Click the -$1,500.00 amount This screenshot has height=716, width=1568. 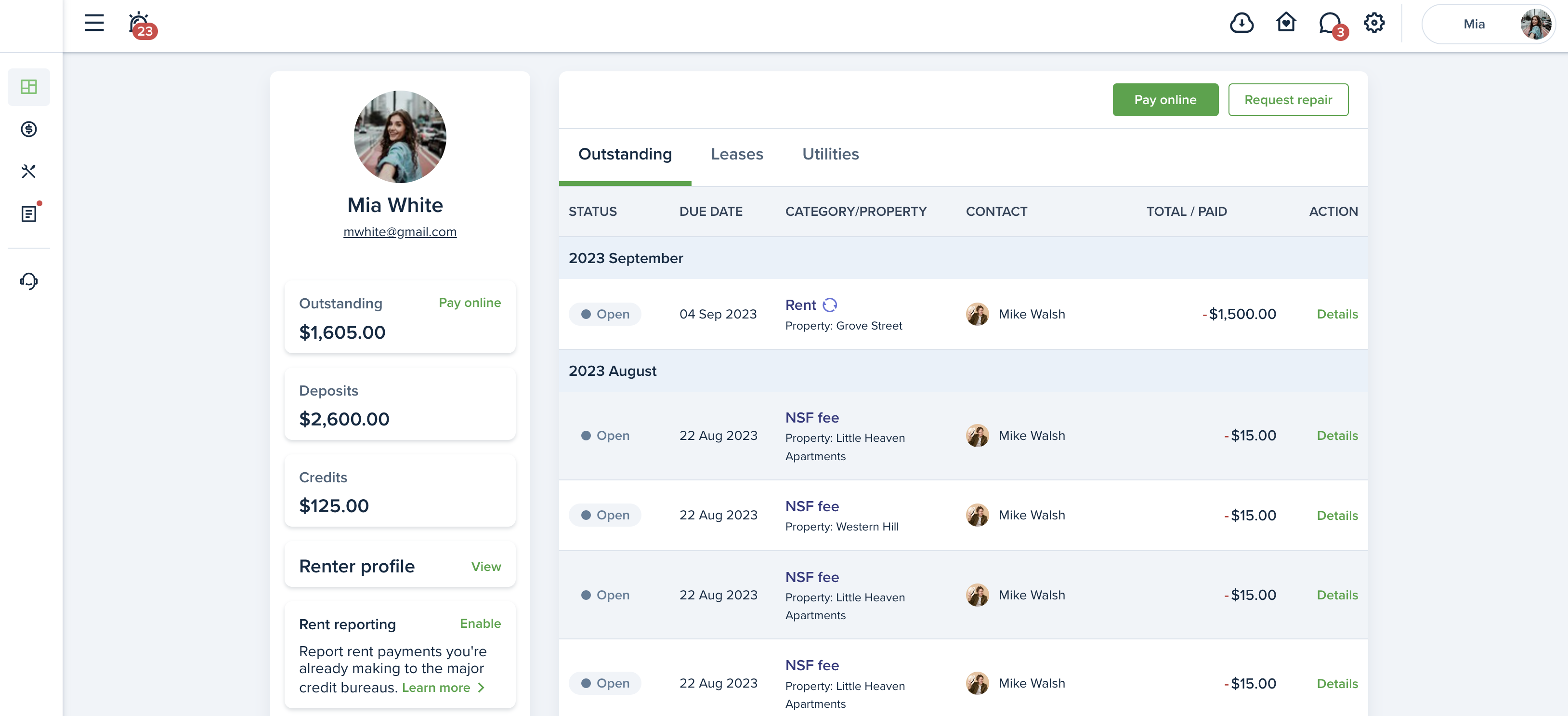1239,314
